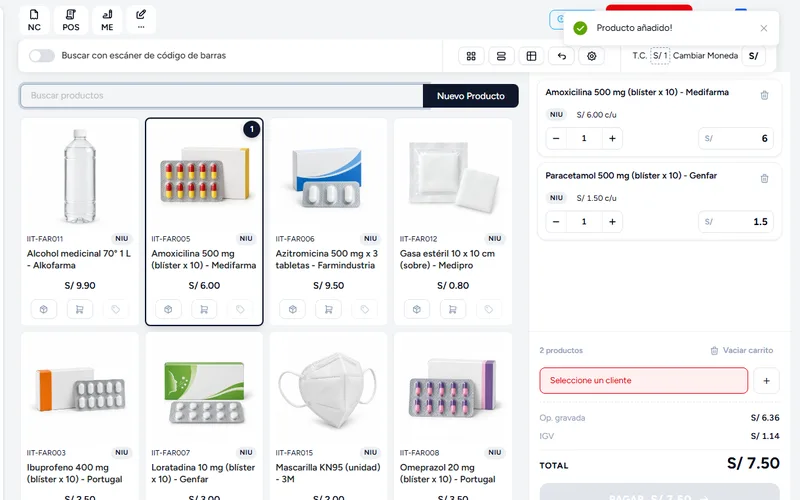800x500 pixels.
Task: Select Ibuprofeno 400 mg product image
Action: (80, 391)
